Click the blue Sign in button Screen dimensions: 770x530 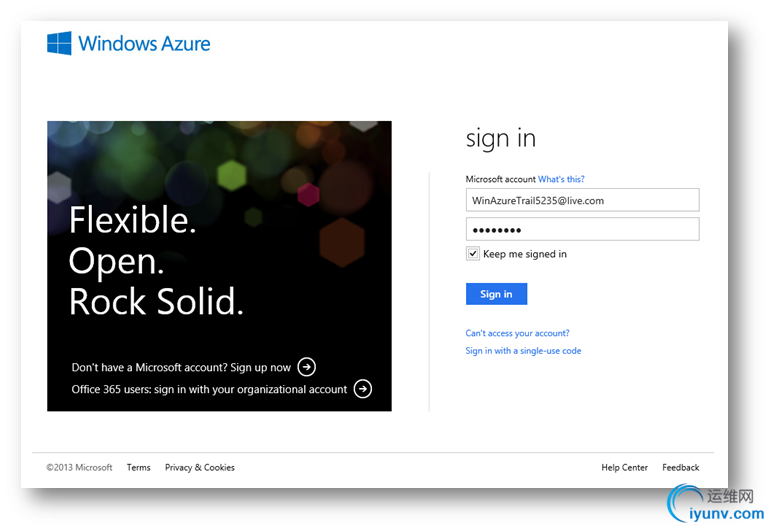496,294
